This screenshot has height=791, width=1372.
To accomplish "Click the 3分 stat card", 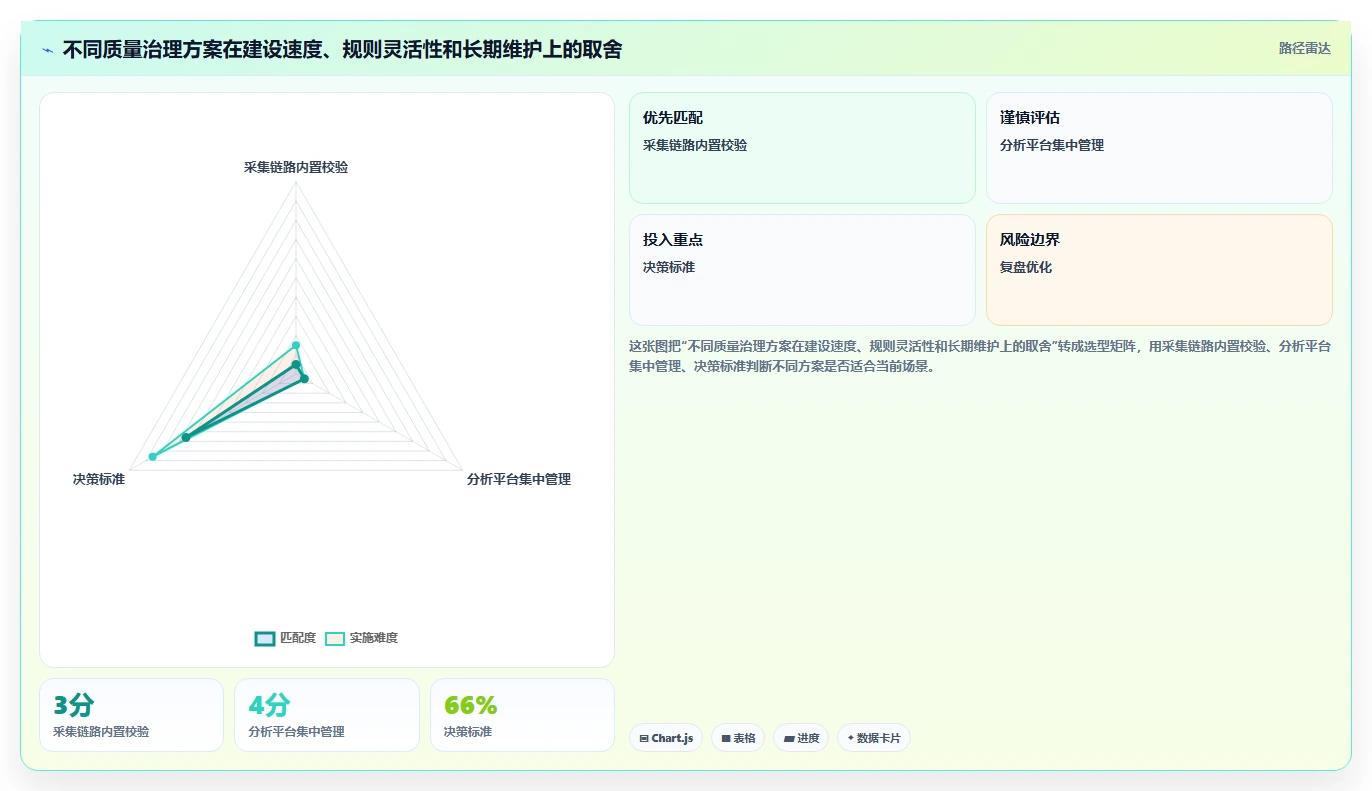I will coord(131,715).
